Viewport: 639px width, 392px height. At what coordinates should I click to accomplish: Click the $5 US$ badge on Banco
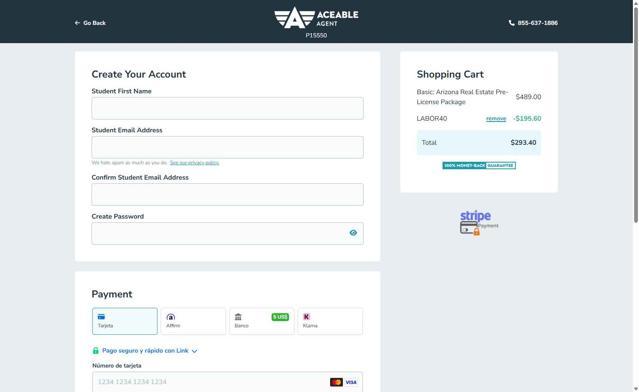[280, 317]
